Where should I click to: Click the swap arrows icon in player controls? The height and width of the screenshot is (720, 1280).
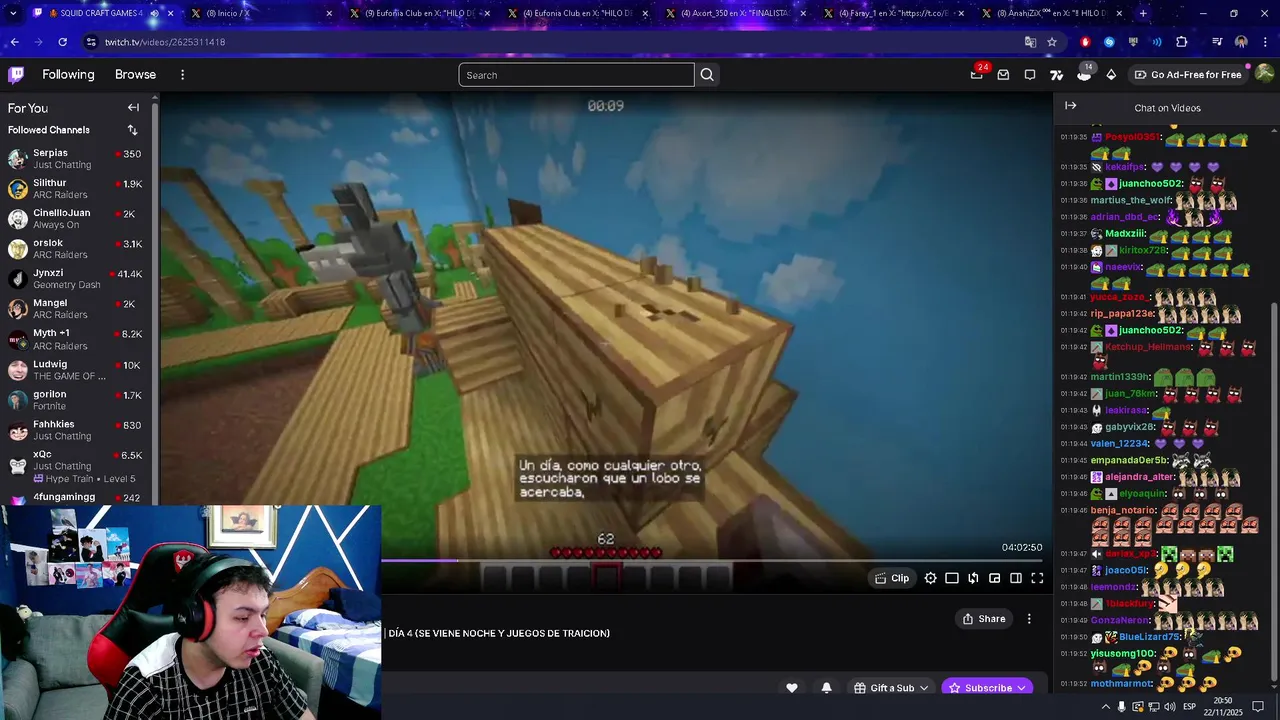(973, 578)
